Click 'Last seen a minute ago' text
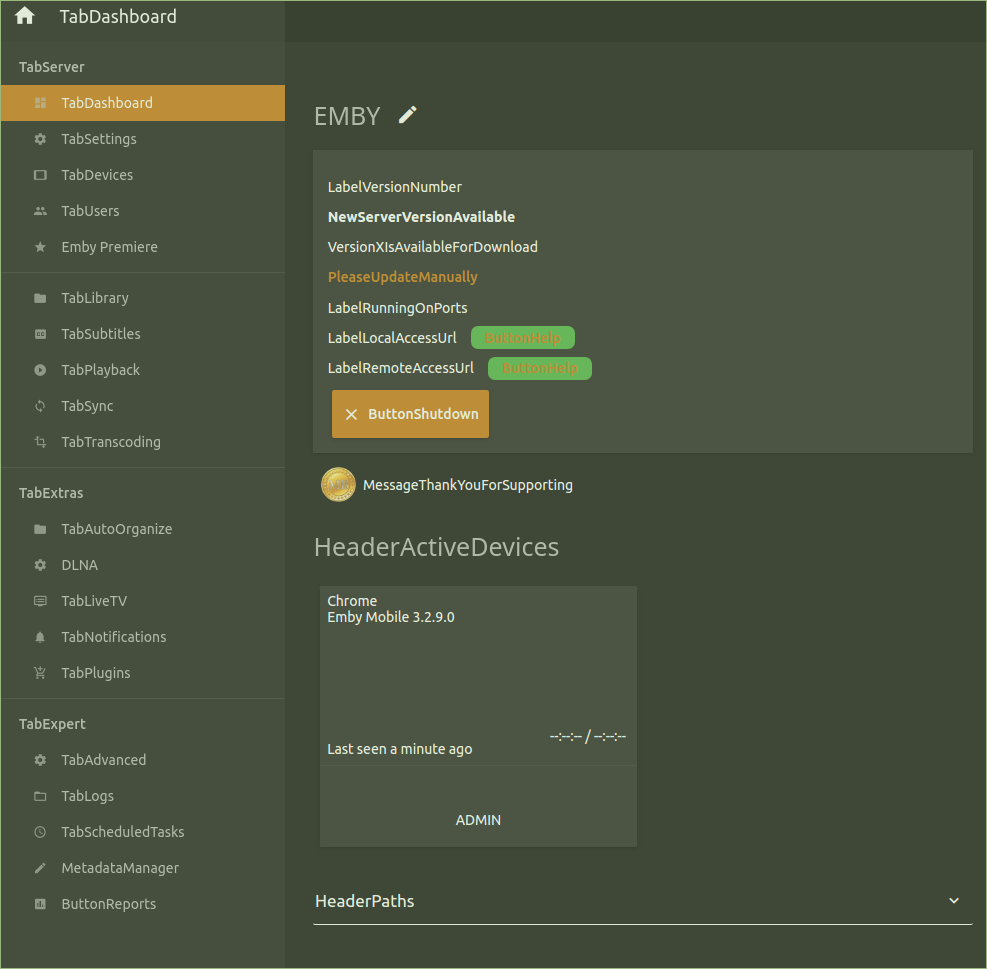This screenshot has width=987, height=969. tap(400, 749)
